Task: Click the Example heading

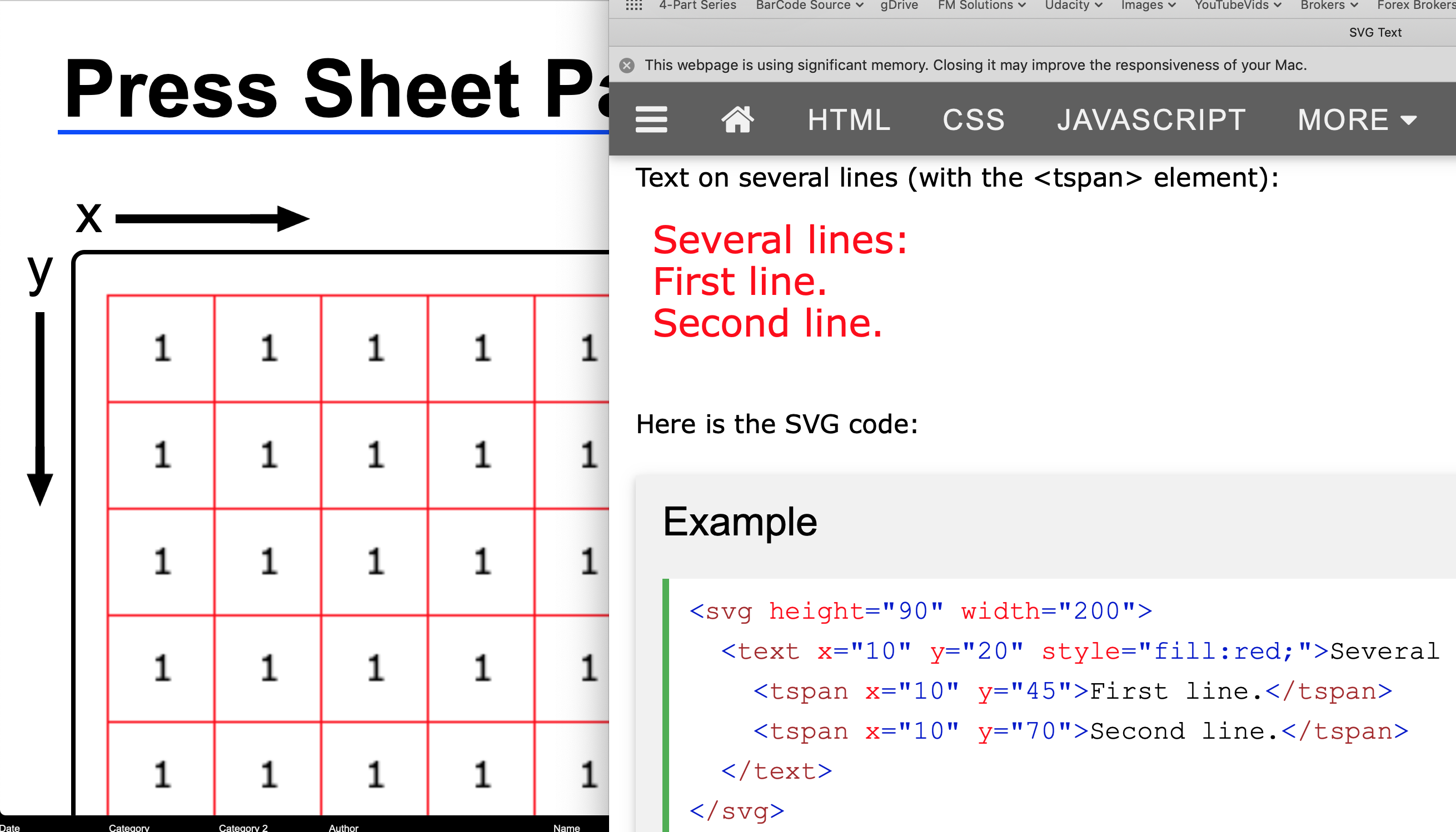Action: 740,522
